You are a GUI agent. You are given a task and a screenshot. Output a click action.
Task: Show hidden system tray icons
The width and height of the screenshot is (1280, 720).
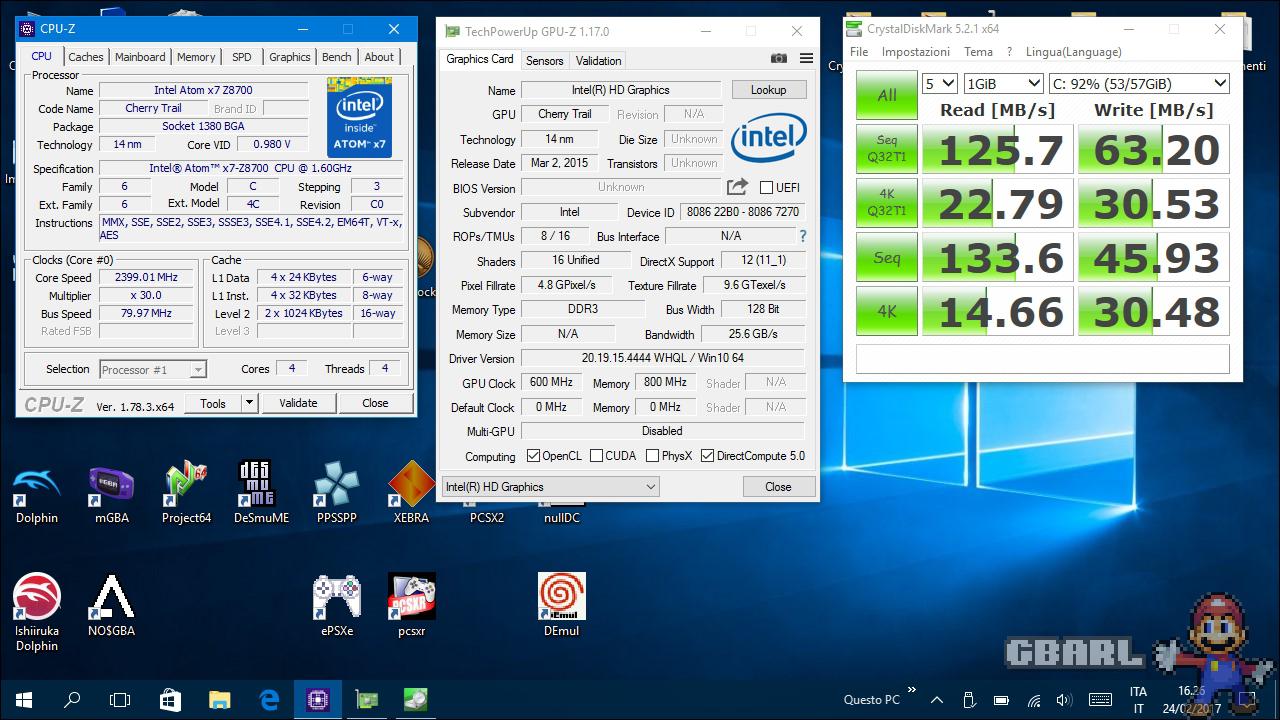point(937,700)
